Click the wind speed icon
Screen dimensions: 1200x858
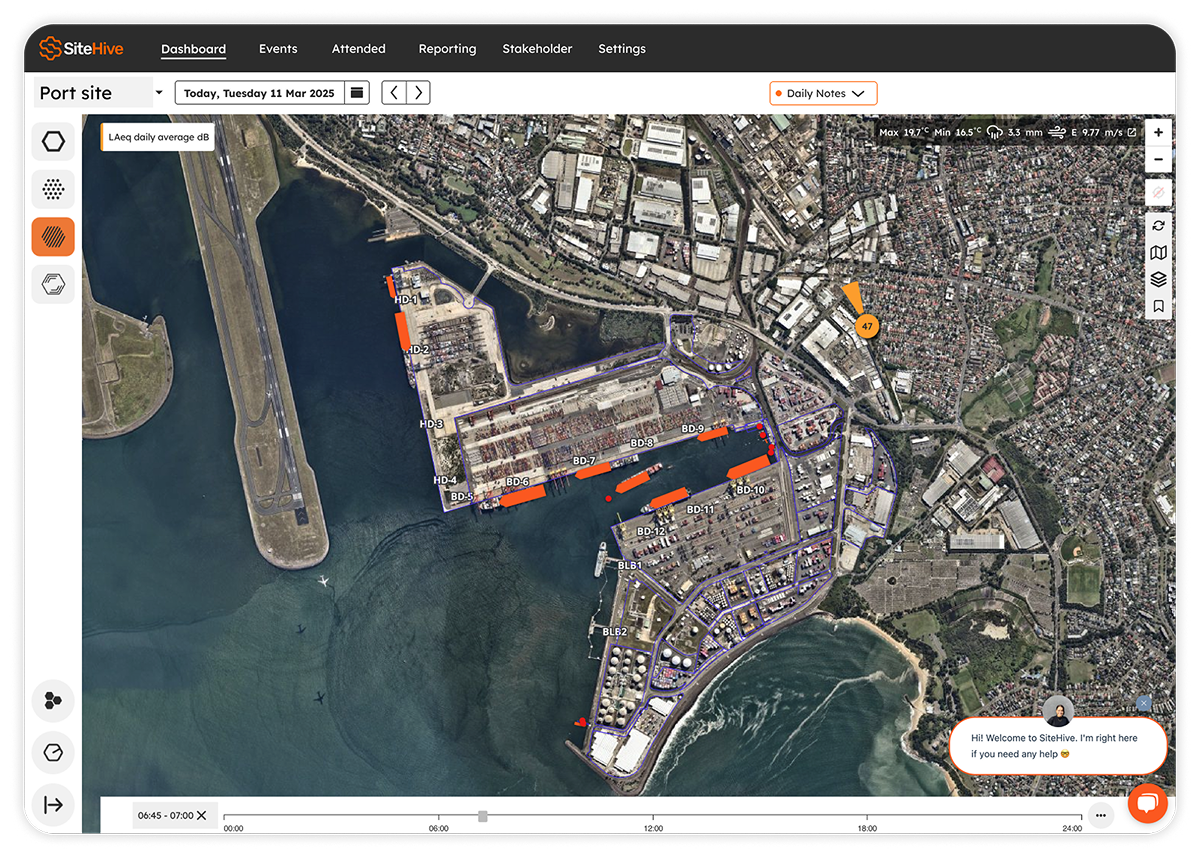pyautogui.click(x=1057, y=132)
